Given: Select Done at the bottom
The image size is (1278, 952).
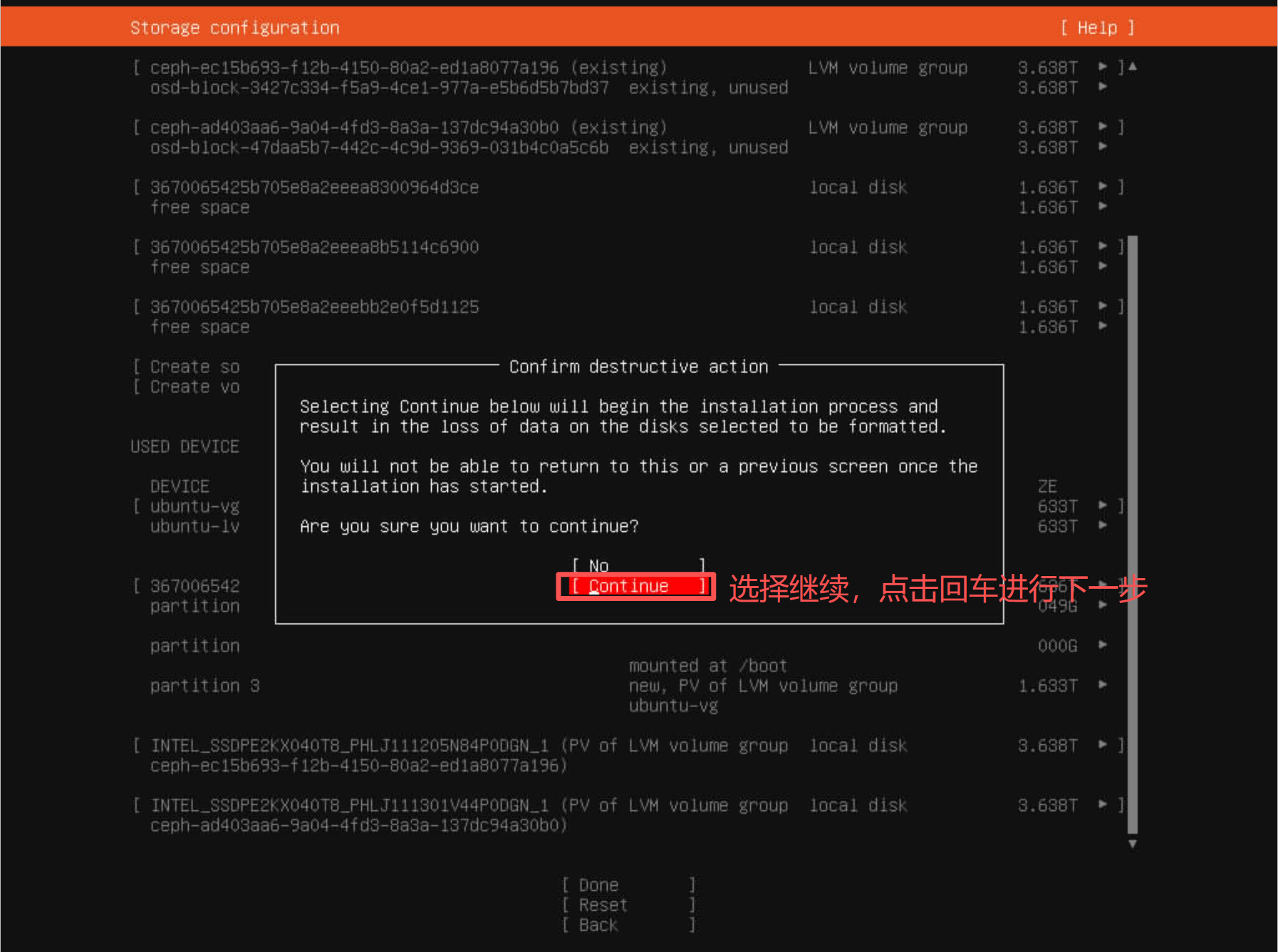Looking at the screenshot, I should 628,885.
